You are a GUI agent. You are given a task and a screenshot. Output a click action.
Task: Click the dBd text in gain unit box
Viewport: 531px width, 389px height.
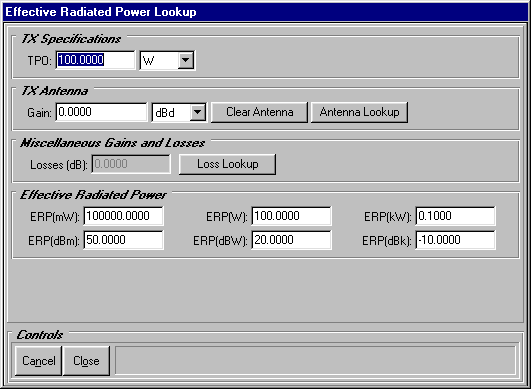(165, 113)
